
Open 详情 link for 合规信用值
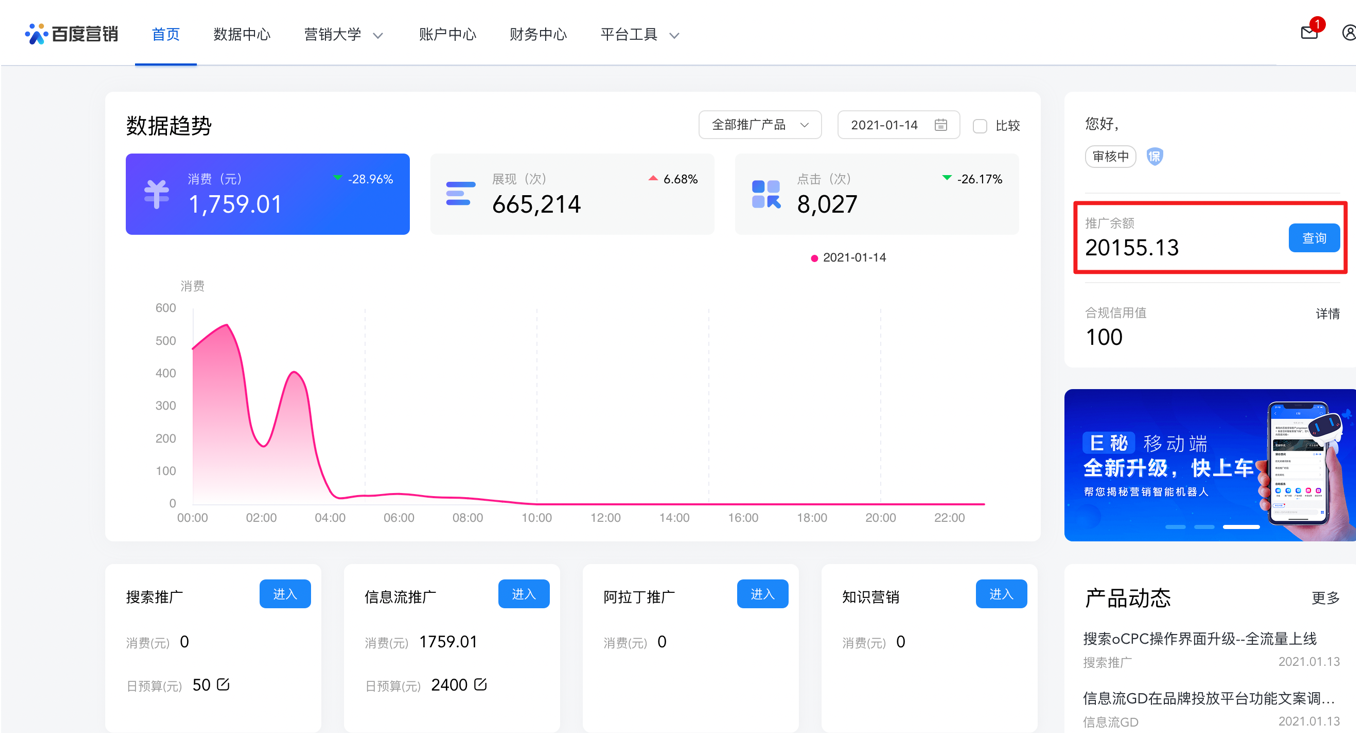pos(1327,313)
